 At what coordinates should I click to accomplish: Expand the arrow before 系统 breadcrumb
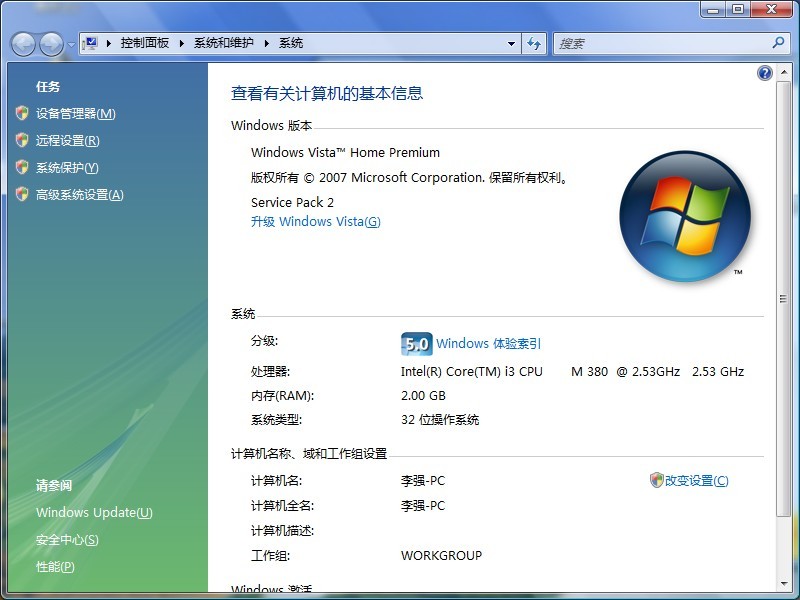(x=266, y=43)
